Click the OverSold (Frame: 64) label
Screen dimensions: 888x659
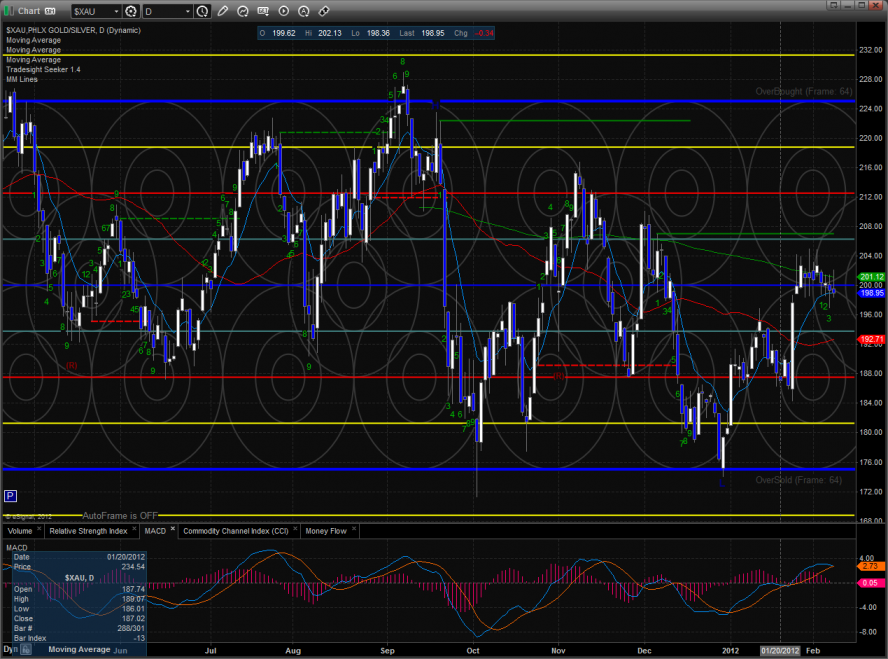coord(799,480)
